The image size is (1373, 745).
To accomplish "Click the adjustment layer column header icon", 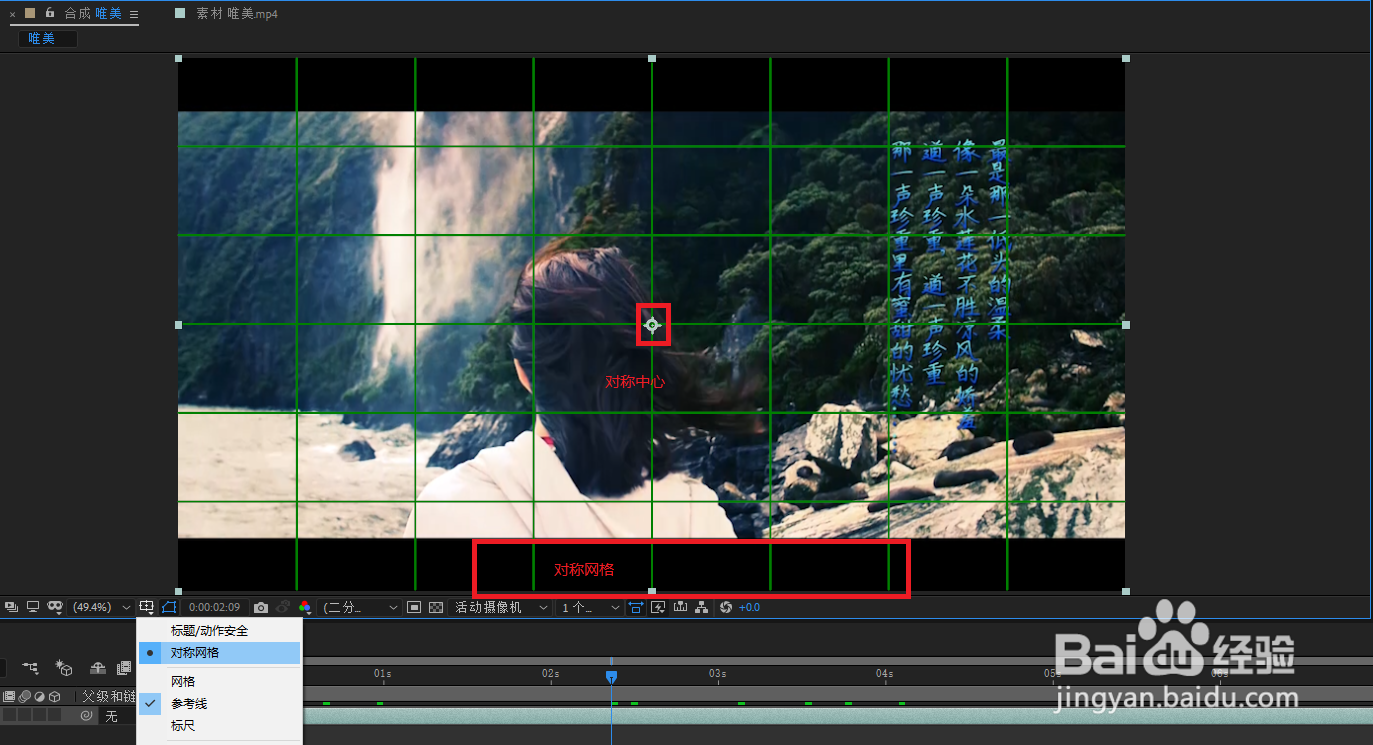I will tap(39, 696).
